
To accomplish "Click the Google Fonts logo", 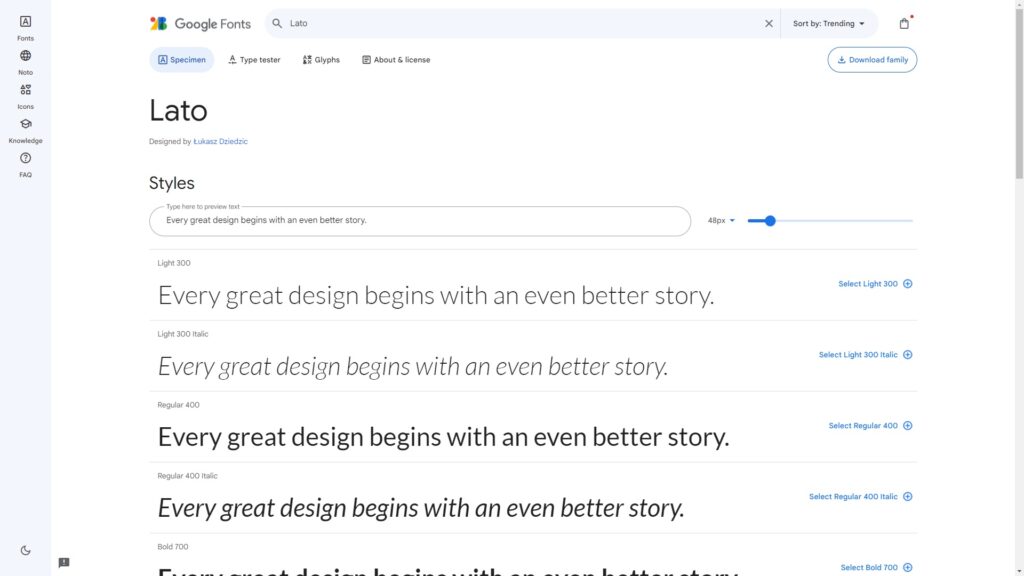I will (x=199, y=23).
